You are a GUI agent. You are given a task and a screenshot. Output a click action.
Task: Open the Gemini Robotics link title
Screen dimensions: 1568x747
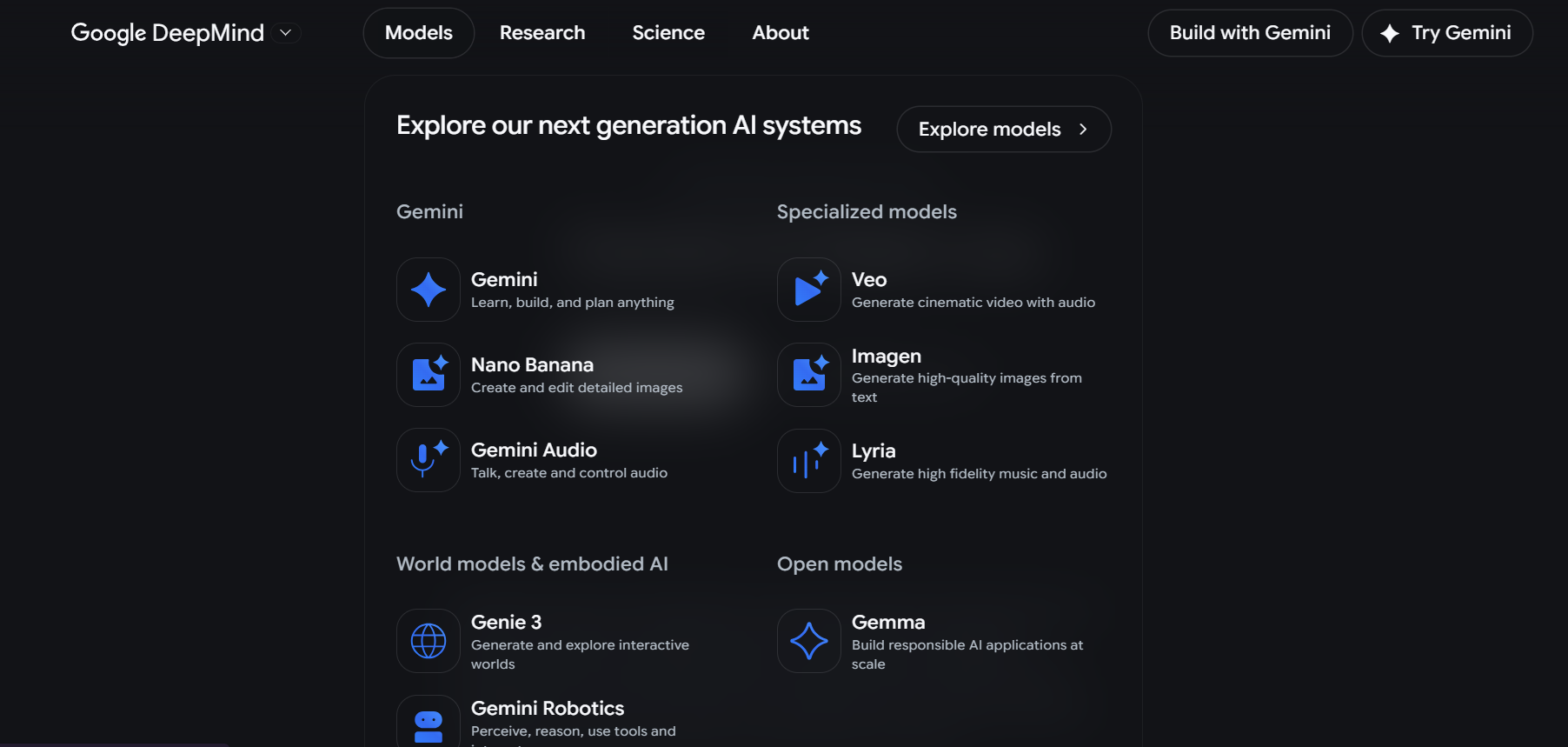point(548,708)
